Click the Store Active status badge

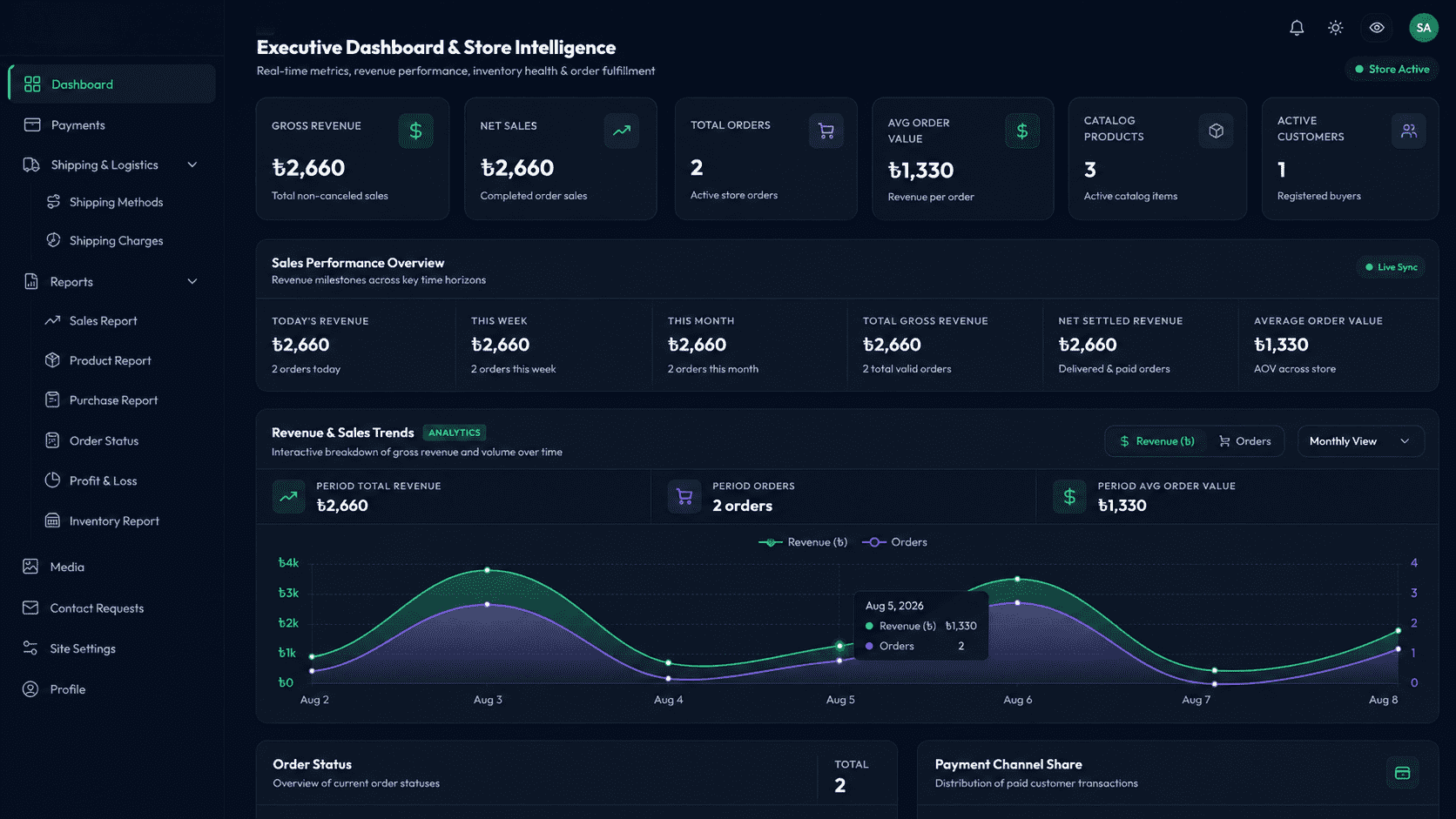pyautogui.click(x=1392, y=69)
